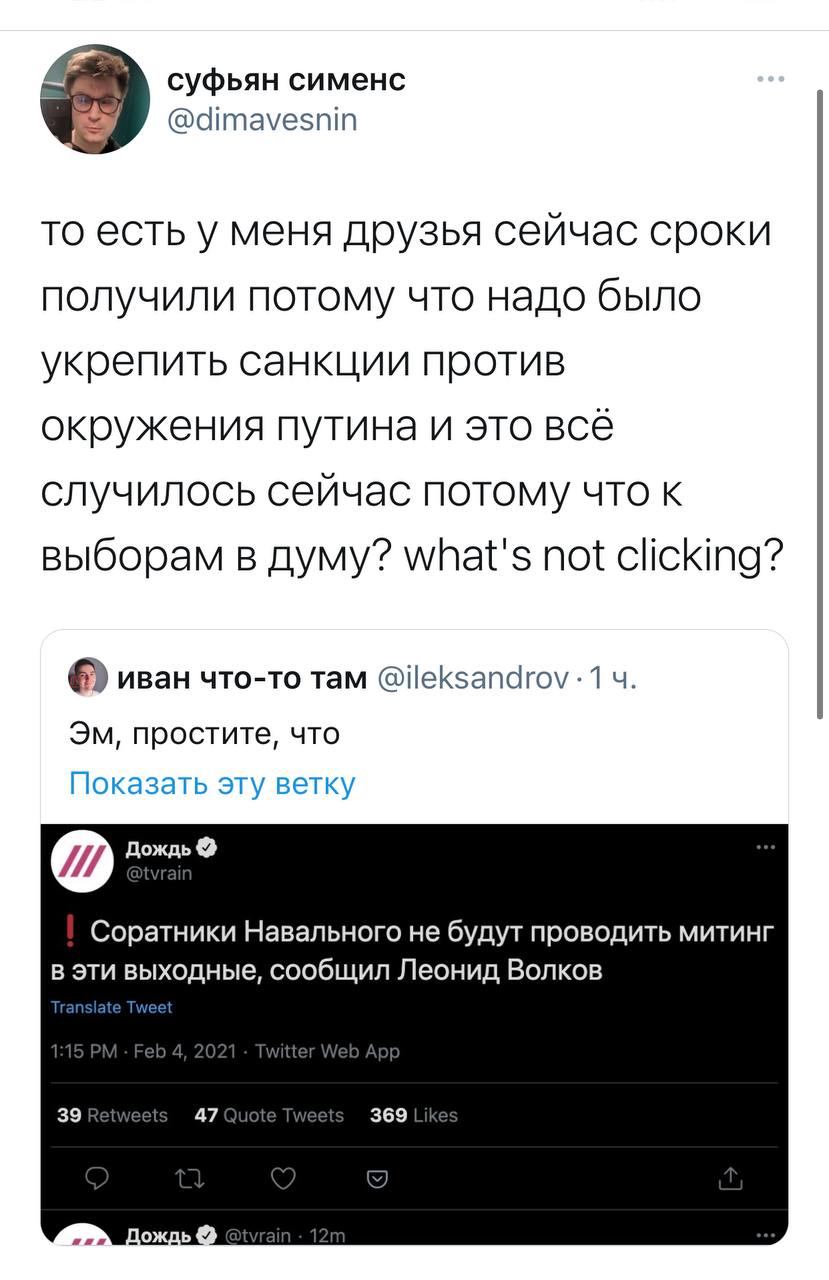Image resolution: width=829 pixels, height=1280 pixels.
Task: Click the Дождь channel logo
Action: click(85, 862)
